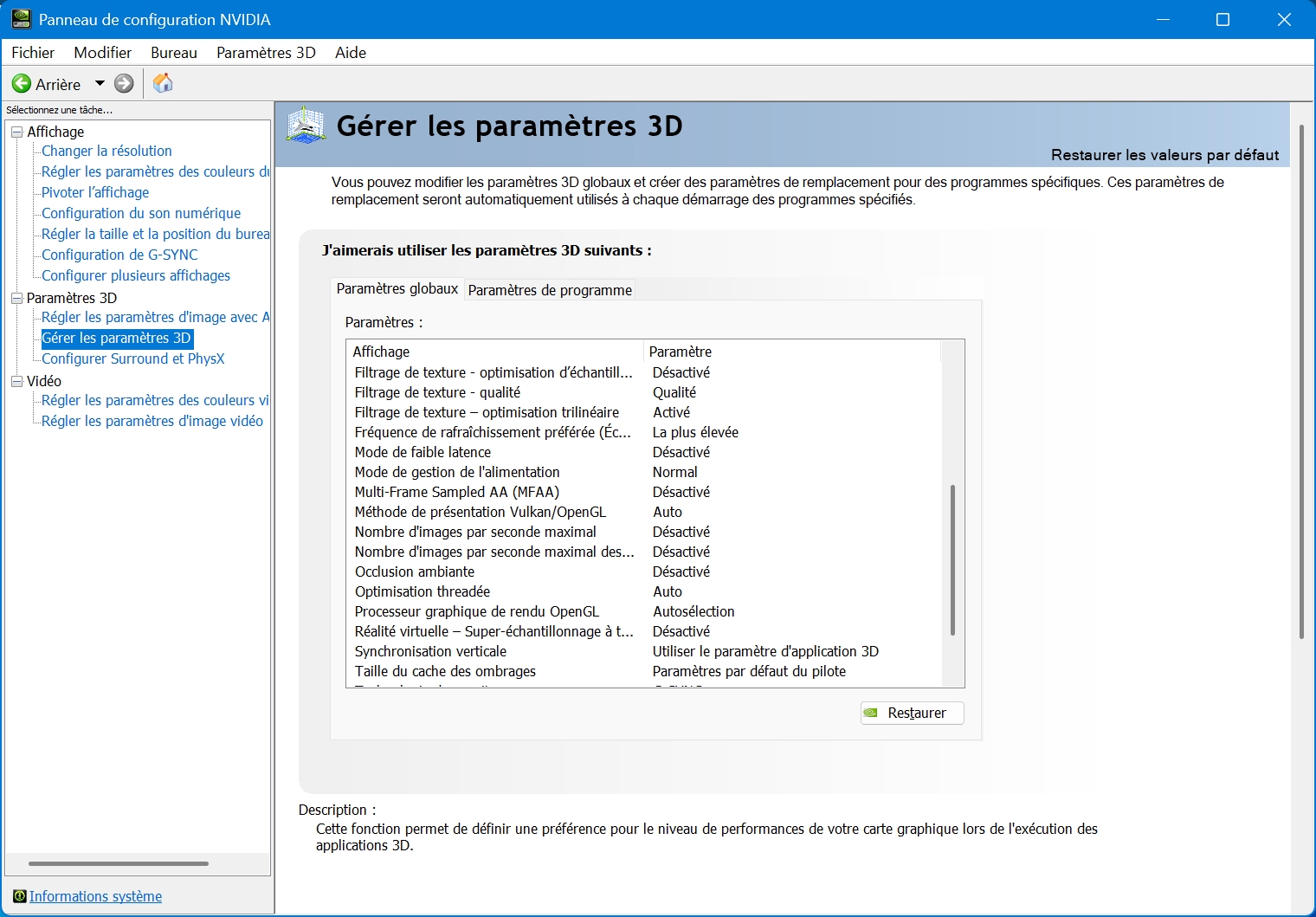Select Mode de gestion de l'alimentation row
The height and width of the screenshot is (917, 1316).
pyautogui.click(x=642, y=472)
